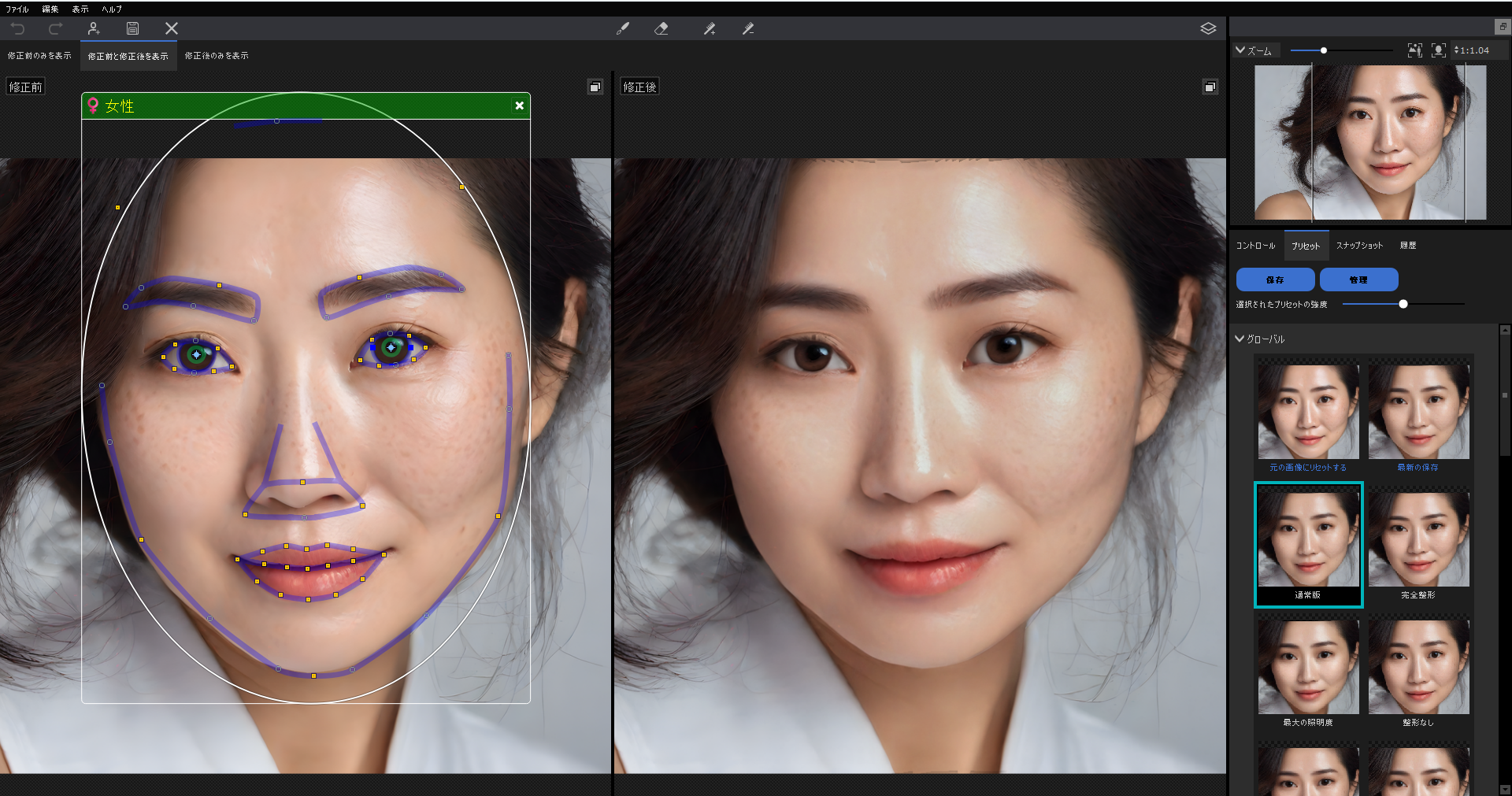Viewport: 1512px width, 796px height.
Task: Collapse the ズーム section
Action: click(x=1240, y=50)
